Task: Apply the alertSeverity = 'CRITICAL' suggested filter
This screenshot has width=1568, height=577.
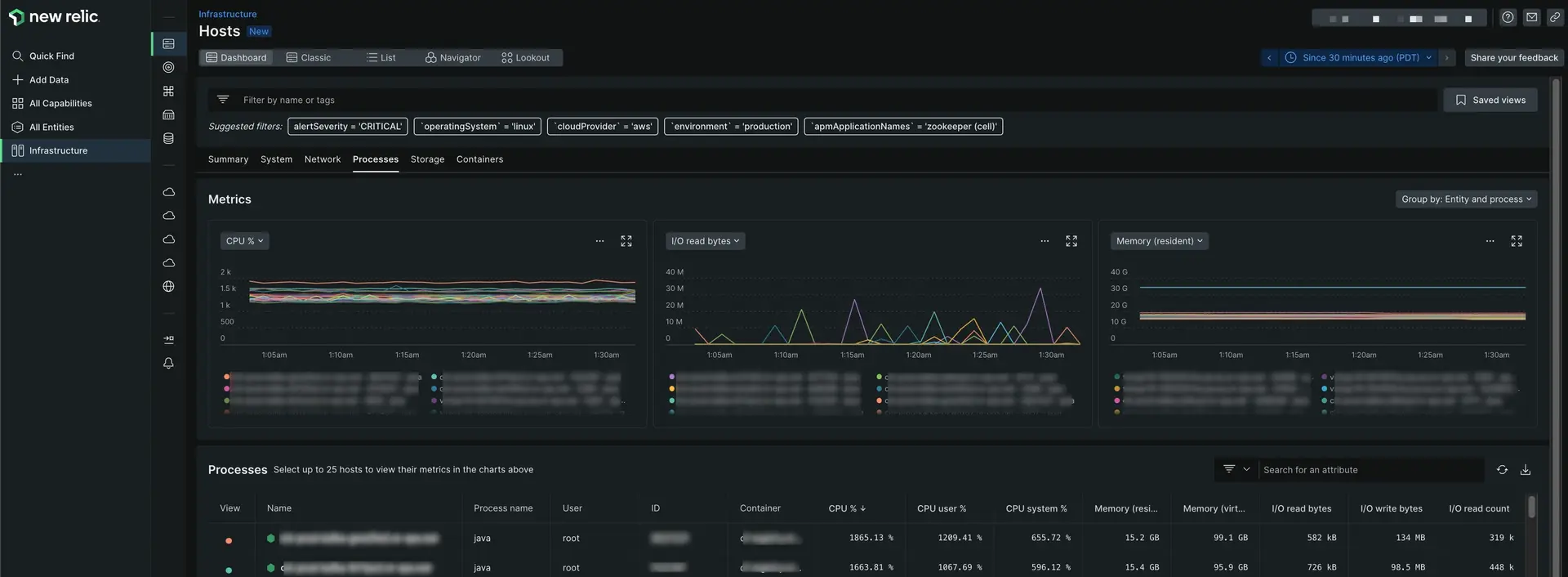Action: tap(347, 127)
